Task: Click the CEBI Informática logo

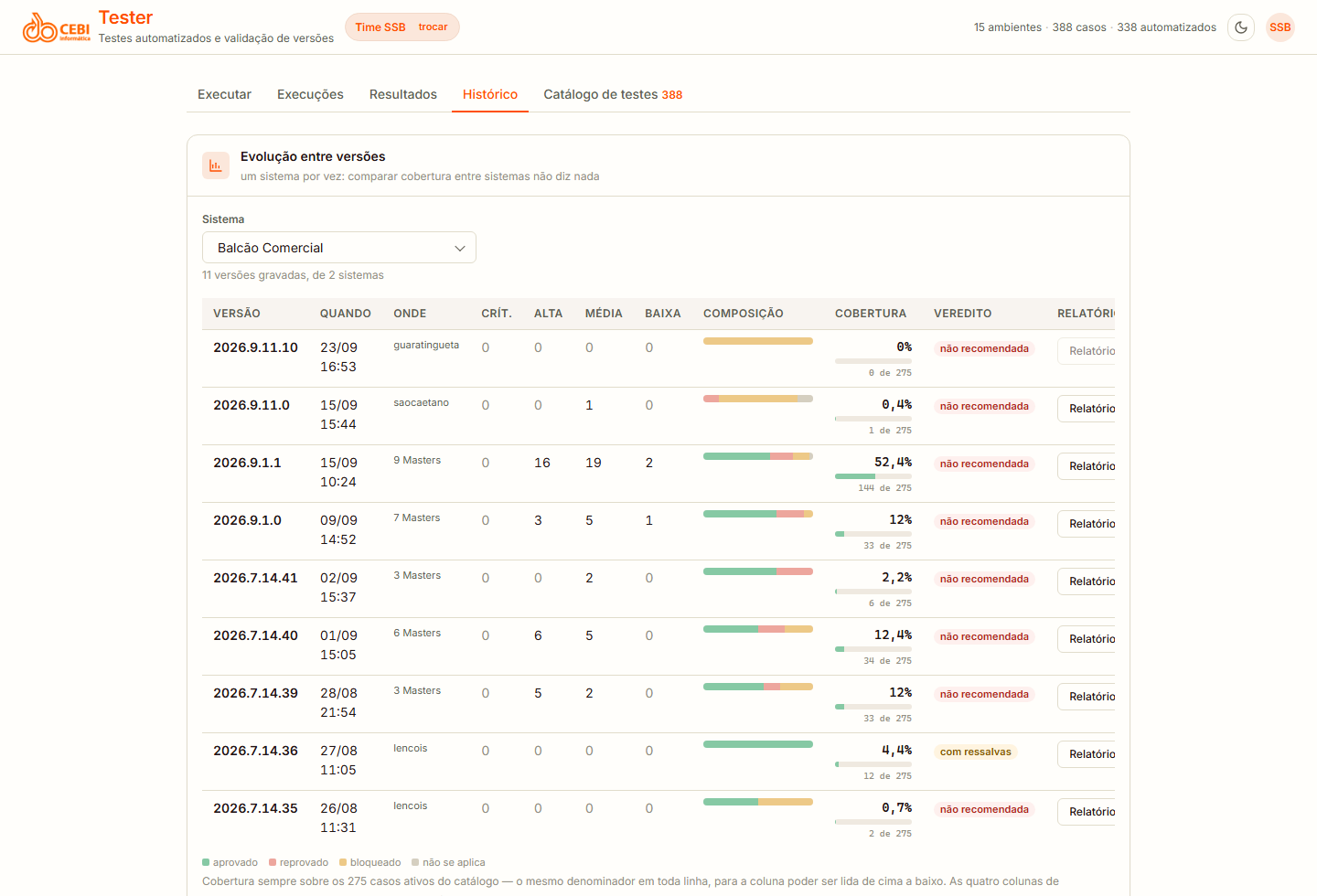Action: click(57, 27)
